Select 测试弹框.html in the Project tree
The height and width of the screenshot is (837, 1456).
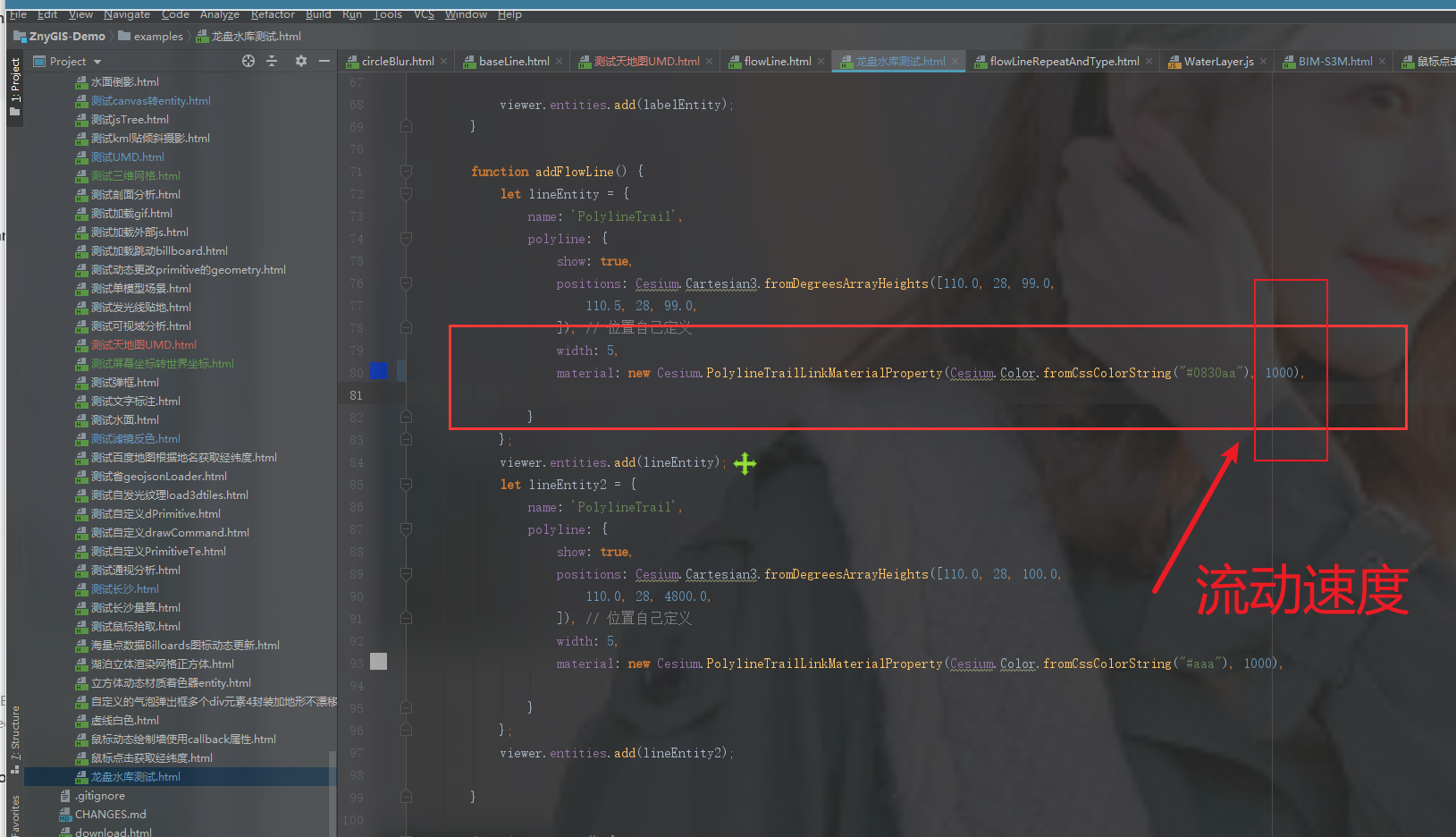click(x=125, y=383)
